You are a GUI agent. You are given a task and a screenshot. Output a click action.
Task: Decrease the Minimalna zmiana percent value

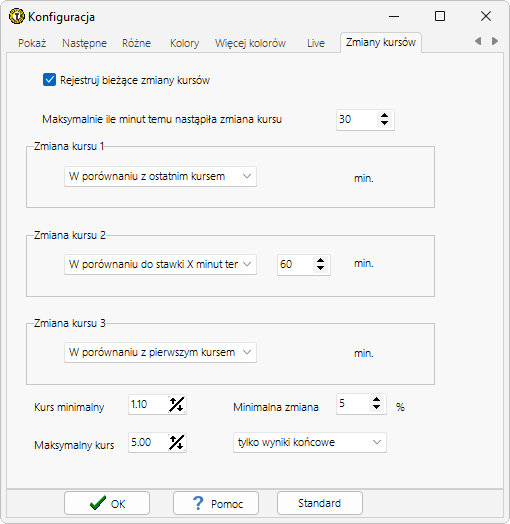[x=376, y=407]
